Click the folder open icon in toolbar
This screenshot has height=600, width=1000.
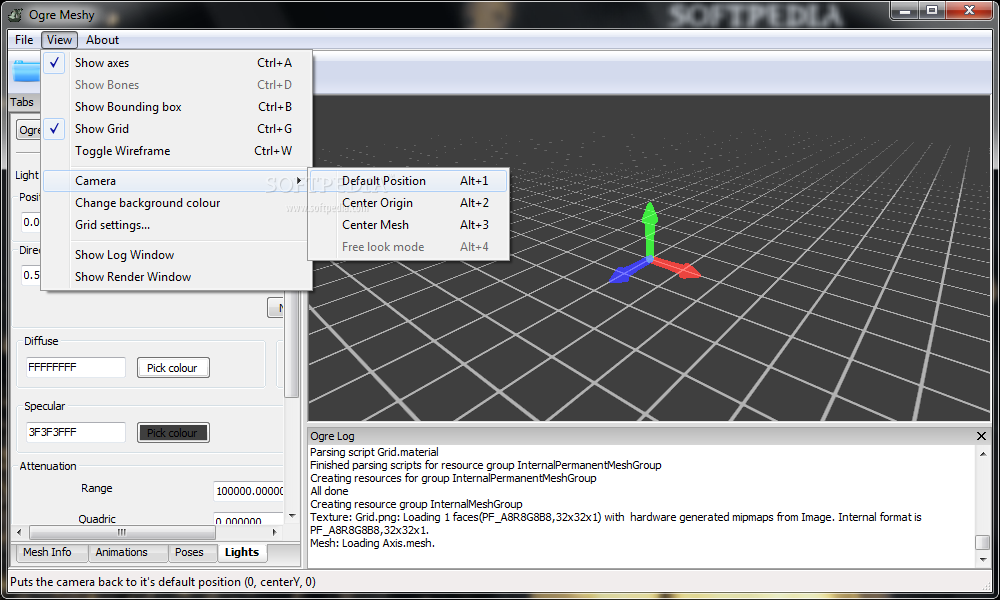point(26,71)
